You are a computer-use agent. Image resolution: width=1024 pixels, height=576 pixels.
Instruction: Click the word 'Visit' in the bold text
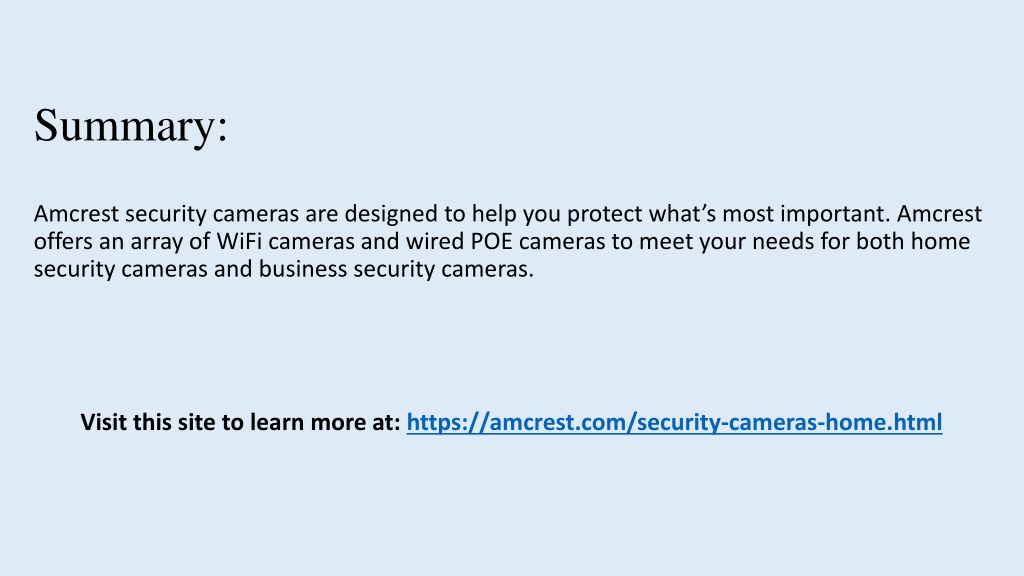click(104, 422)
